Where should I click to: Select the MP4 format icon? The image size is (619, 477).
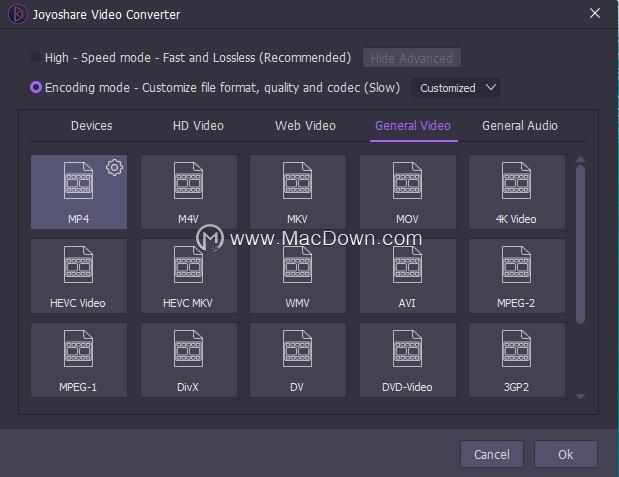pyautogui.click(x=79, y=180)
